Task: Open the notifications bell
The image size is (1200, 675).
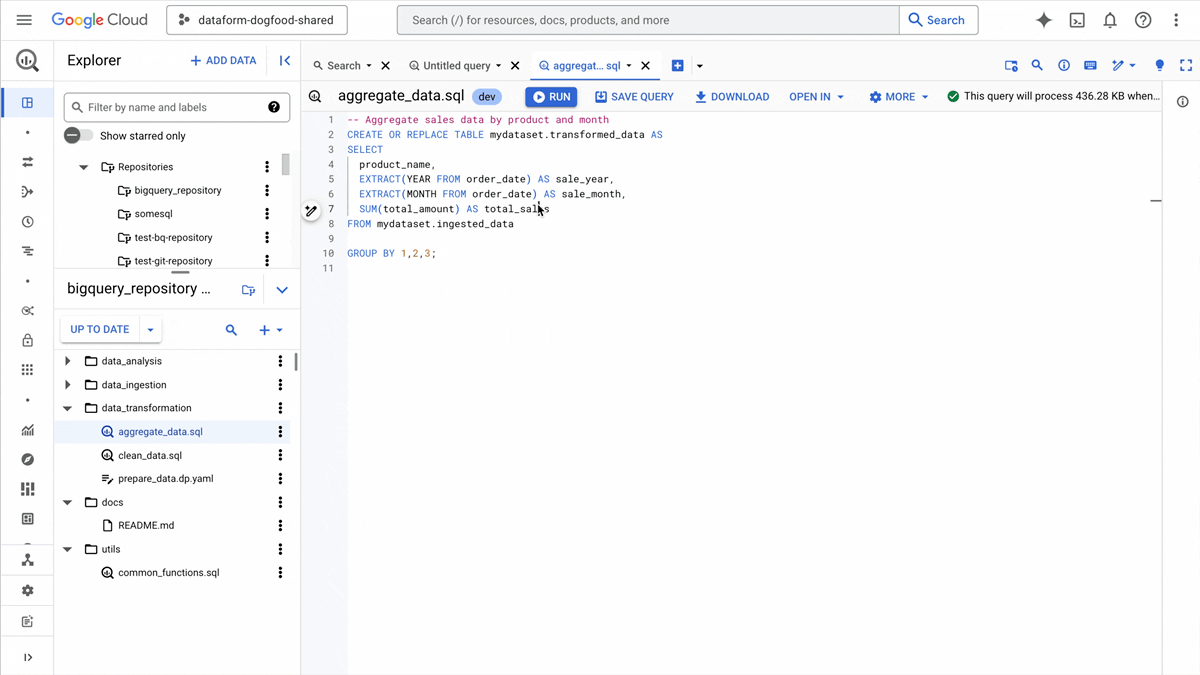Action: tap(1110, 20)
